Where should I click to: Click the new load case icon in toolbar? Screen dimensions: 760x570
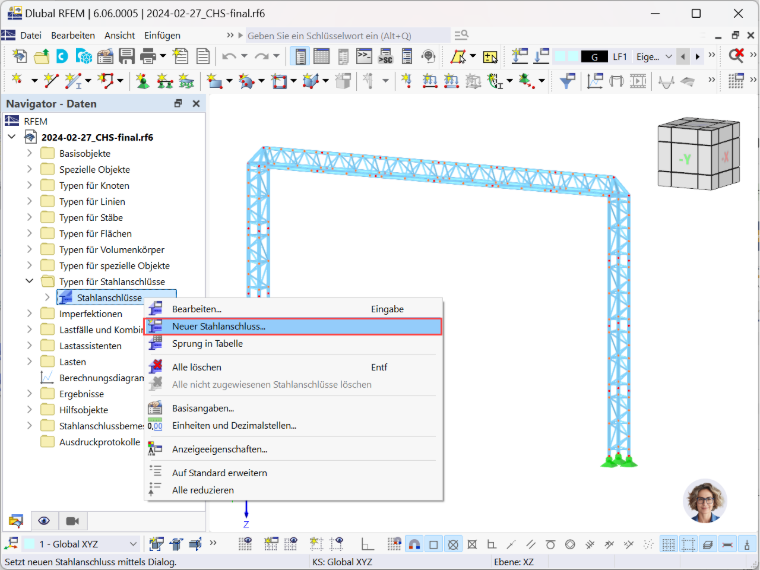[519, 57]
